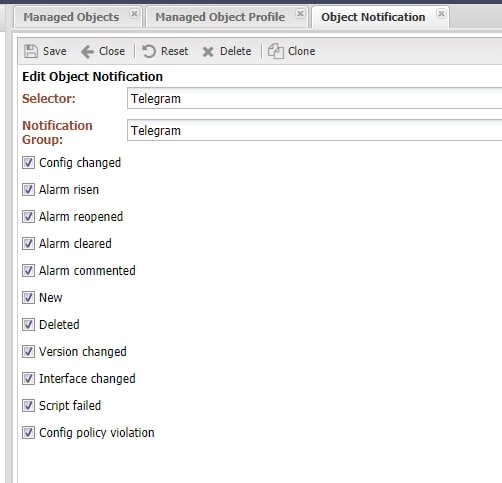Click the Notification Group field label
The image size is (502, 483).
click(x=57, y=132)
